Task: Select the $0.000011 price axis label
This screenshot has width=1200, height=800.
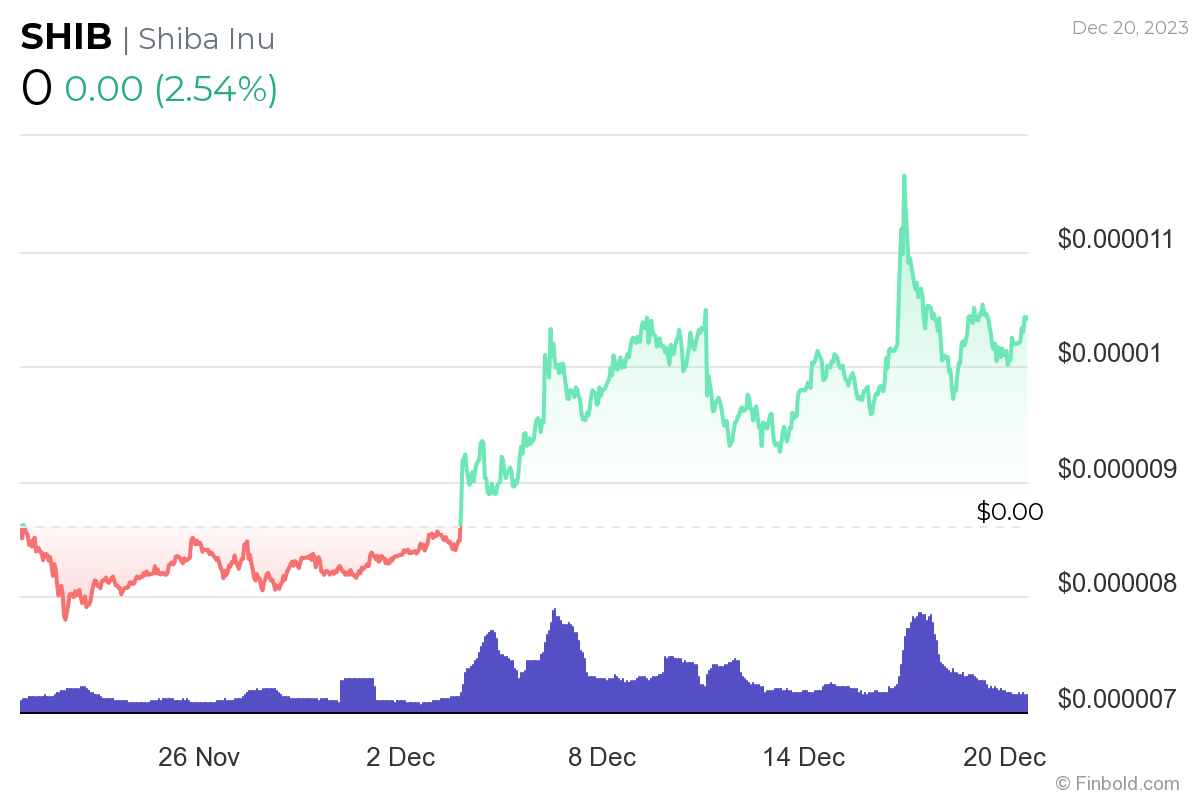Action: pos(1116,239)
